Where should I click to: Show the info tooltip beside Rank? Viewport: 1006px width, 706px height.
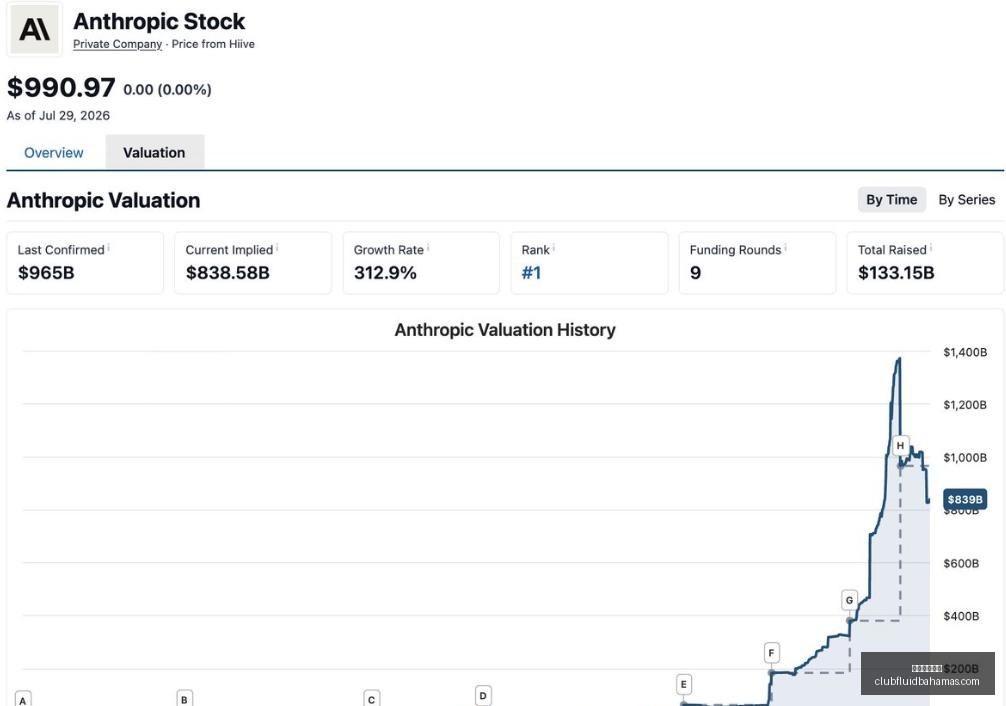(554, 247)
